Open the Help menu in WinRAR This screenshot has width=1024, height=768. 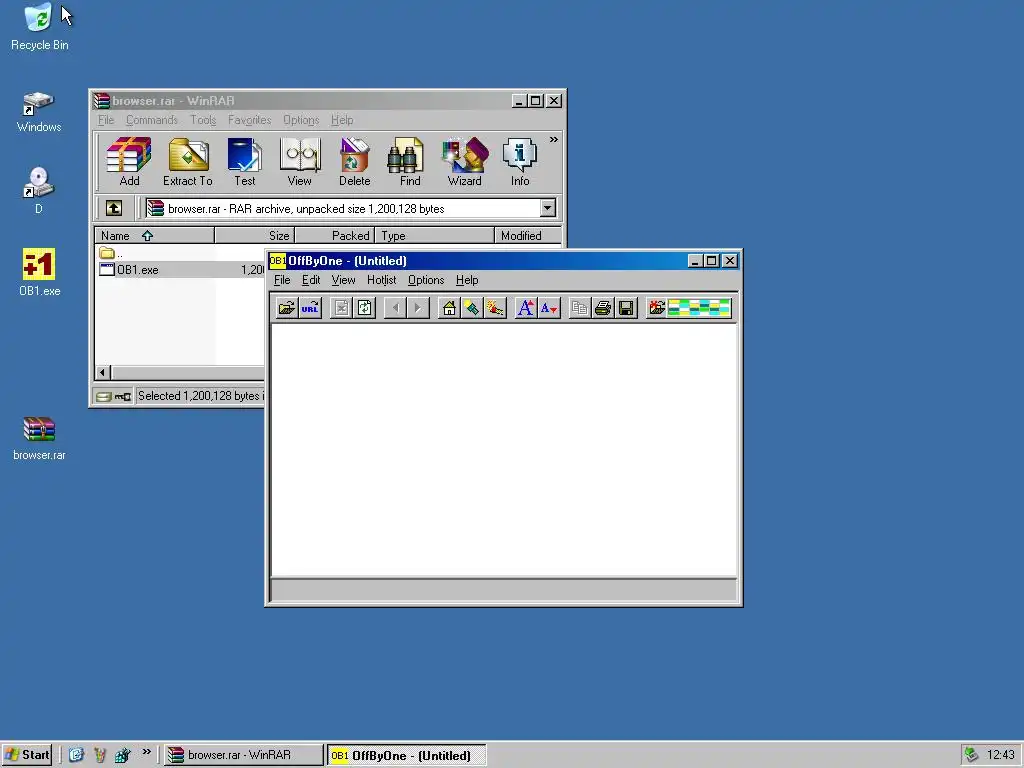point(342,120)
